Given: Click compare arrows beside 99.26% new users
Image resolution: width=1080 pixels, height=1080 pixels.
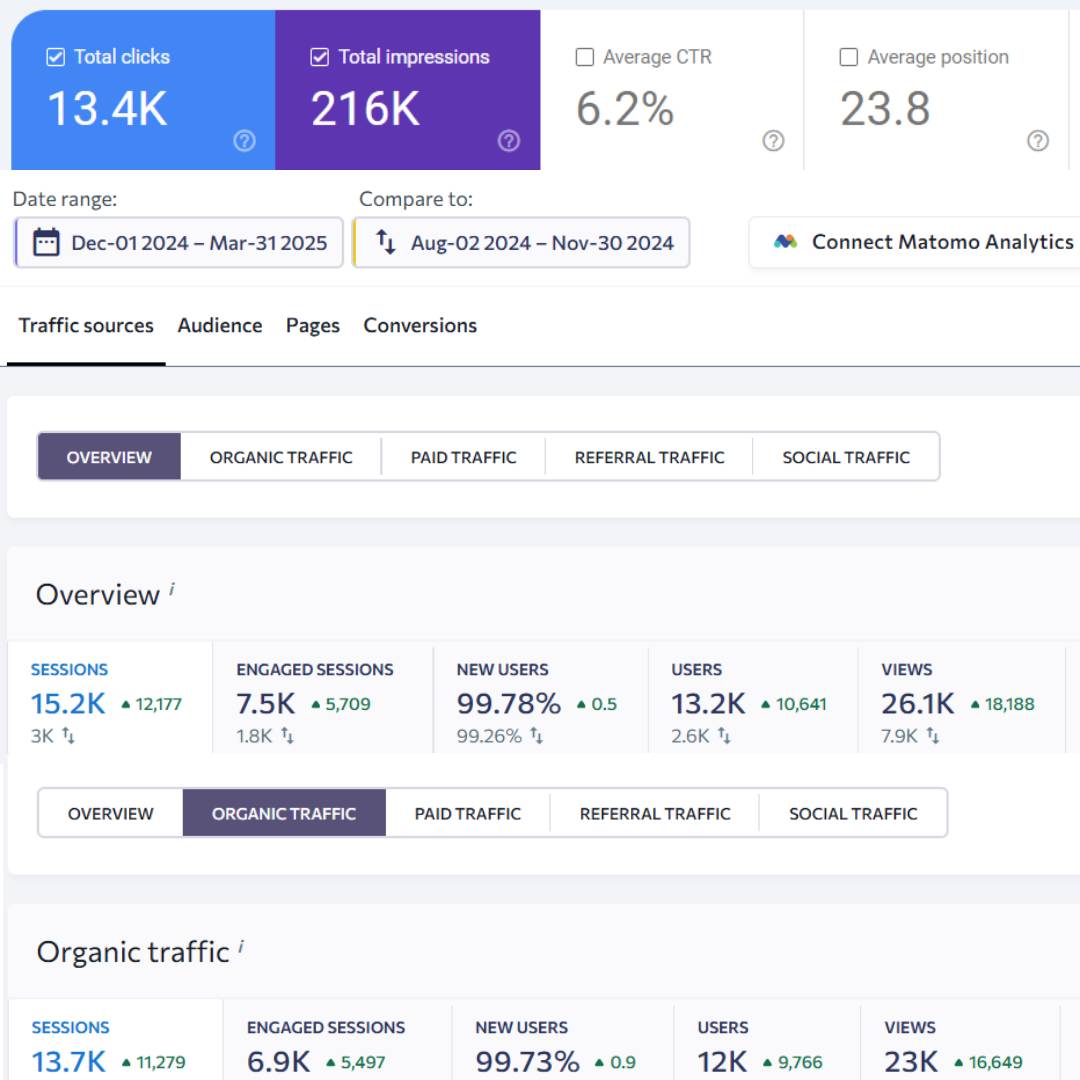Looking at the screenshot, I should tap(537, 736).
